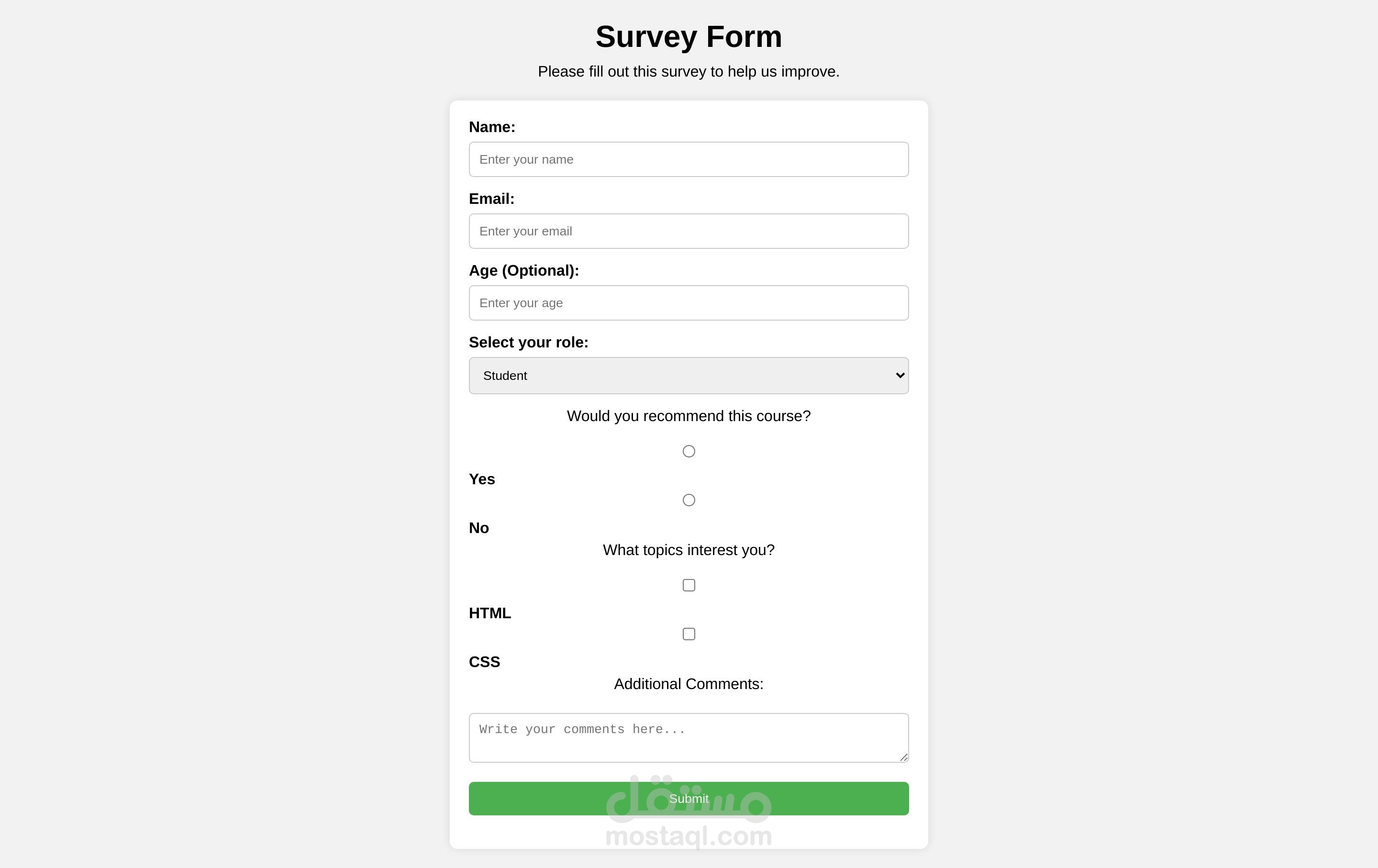Click the Survey Form page heading
1378x868 pixels.
point(689,36)
